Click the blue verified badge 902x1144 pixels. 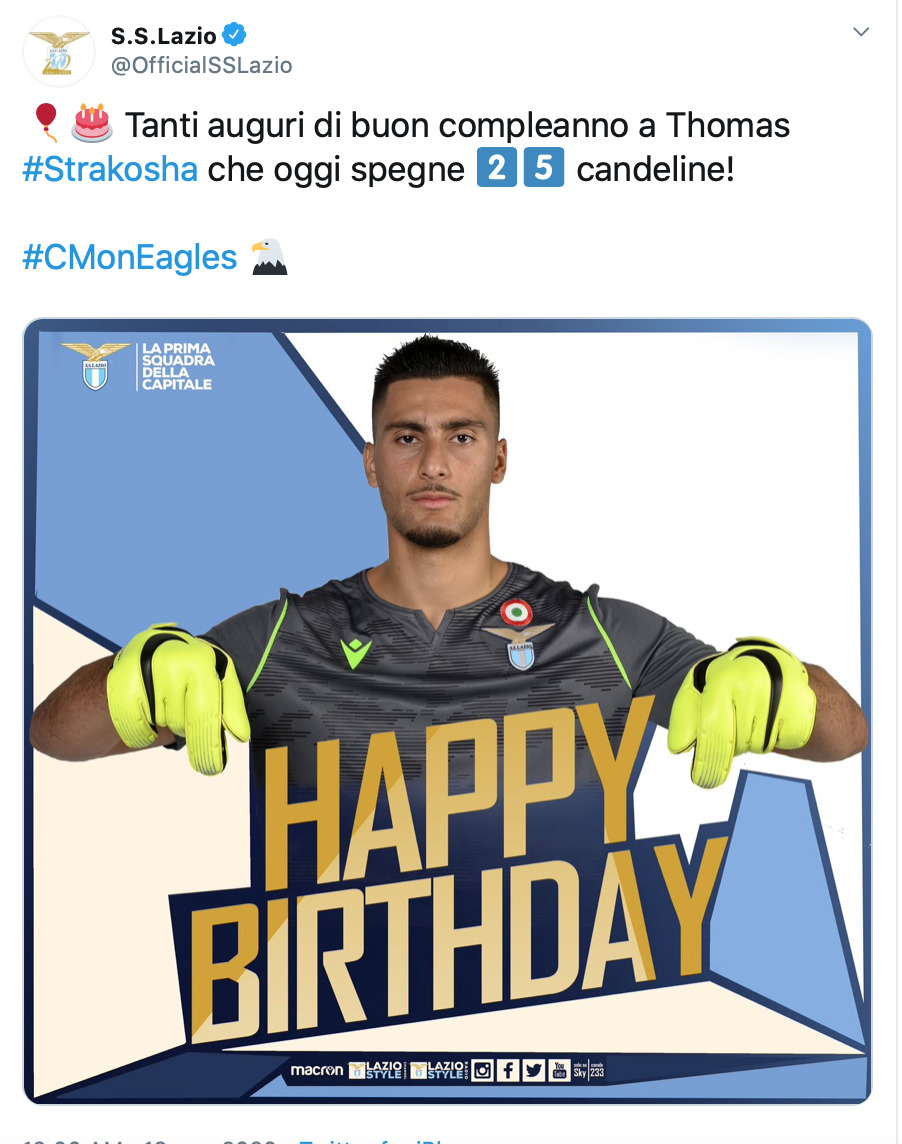click(234, 34)
